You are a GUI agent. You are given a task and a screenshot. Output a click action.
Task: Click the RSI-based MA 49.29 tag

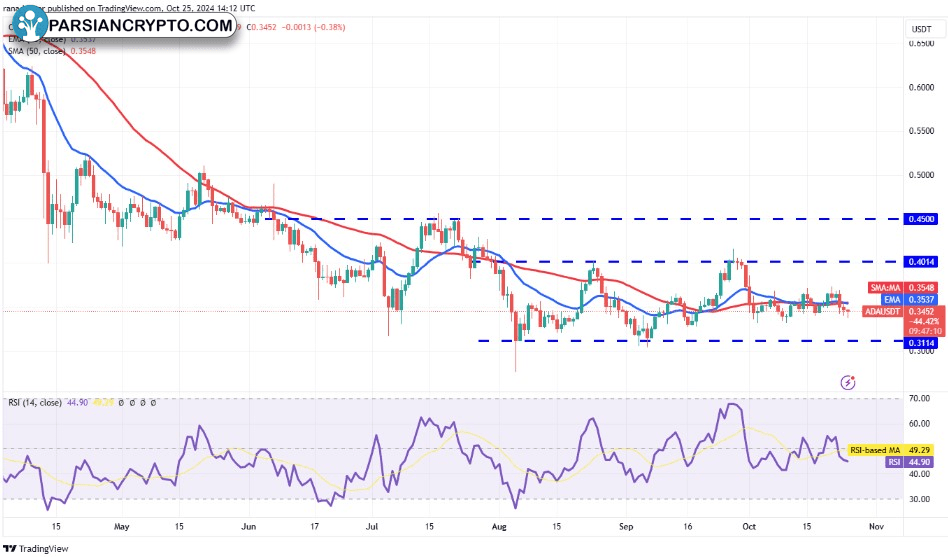pyautogui.click(x=891, y=450)
